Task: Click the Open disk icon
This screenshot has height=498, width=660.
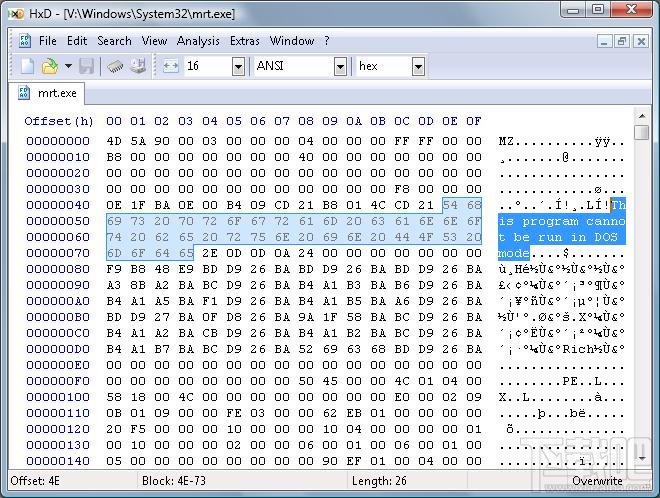Action: point(138,66)
